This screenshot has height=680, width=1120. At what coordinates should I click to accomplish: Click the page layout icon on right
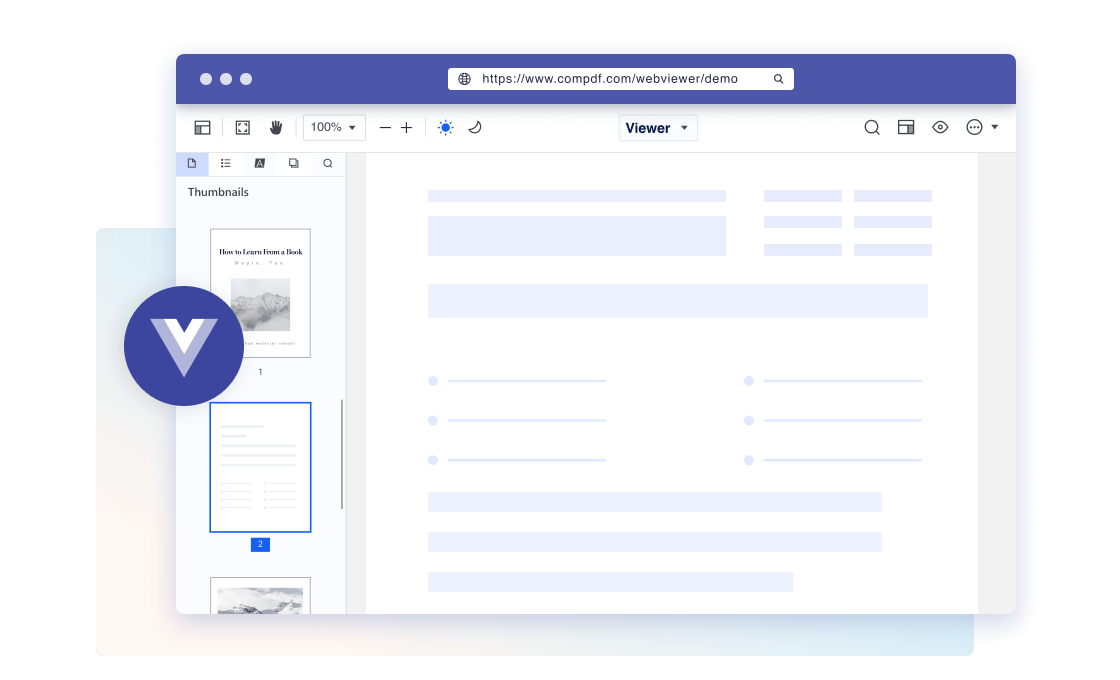click(x=906, y=128)
